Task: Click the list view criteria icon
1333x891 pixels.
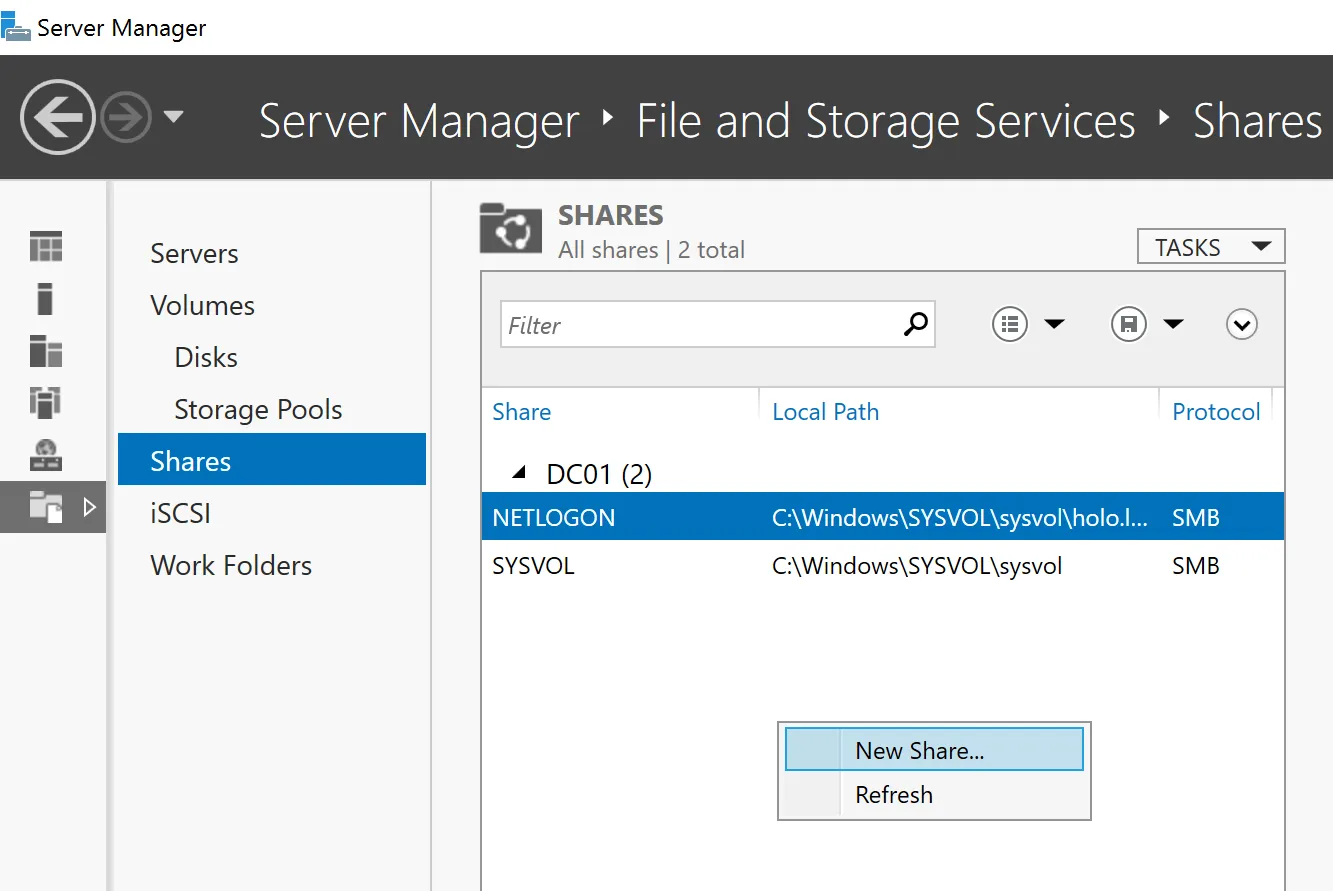Action: point(1010,324)
